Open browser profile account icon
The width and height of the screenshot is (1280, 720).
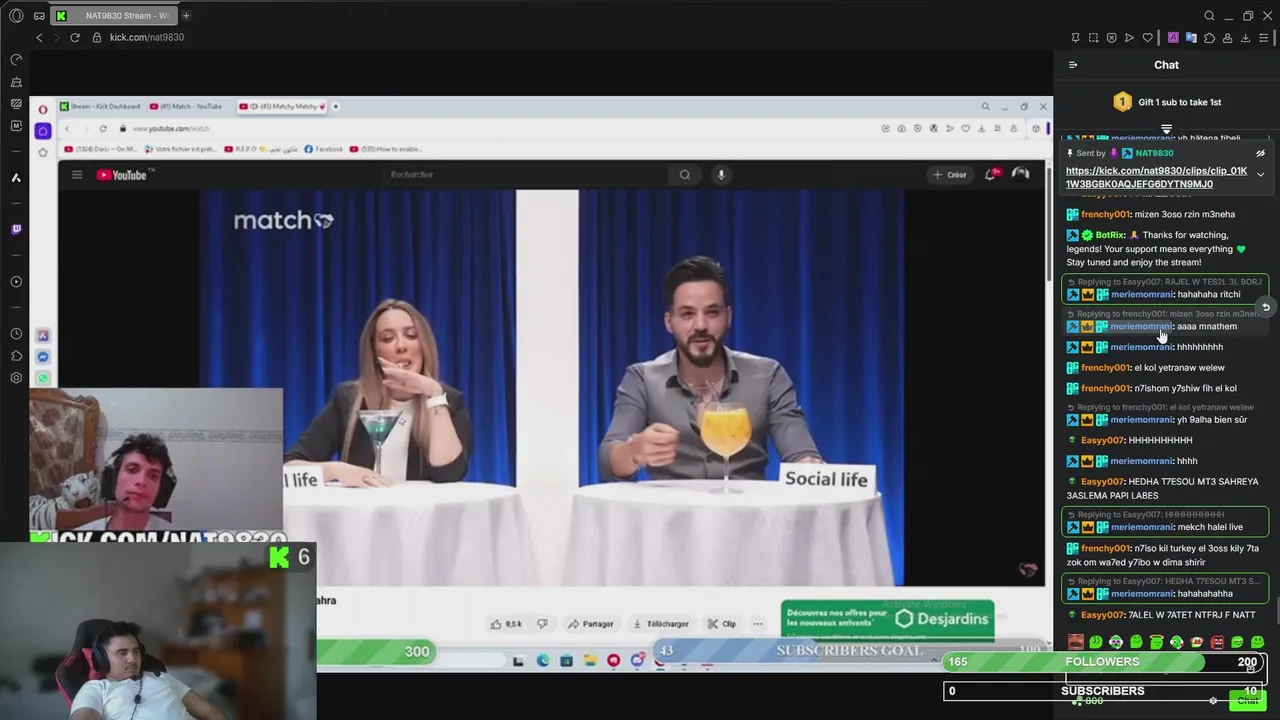pos(1227,38)
